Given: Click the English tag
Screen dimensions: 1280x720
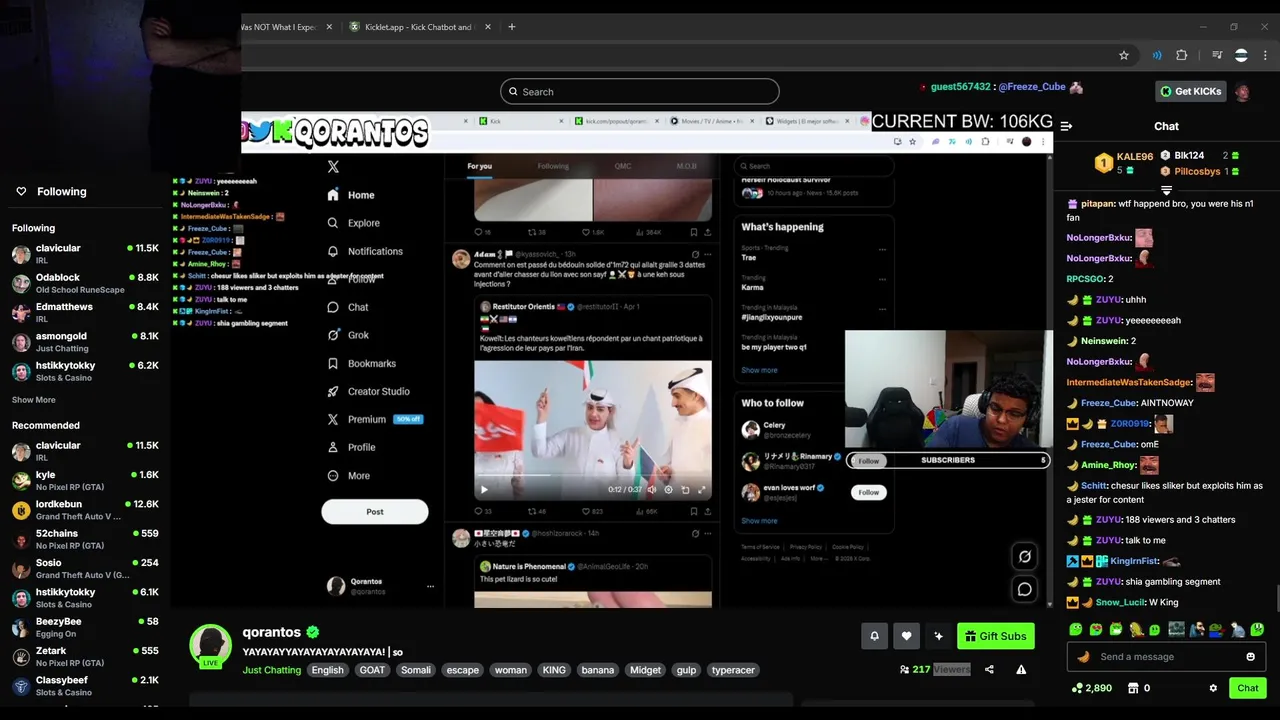Looking at the screenshot, I should tap(327, 670).
